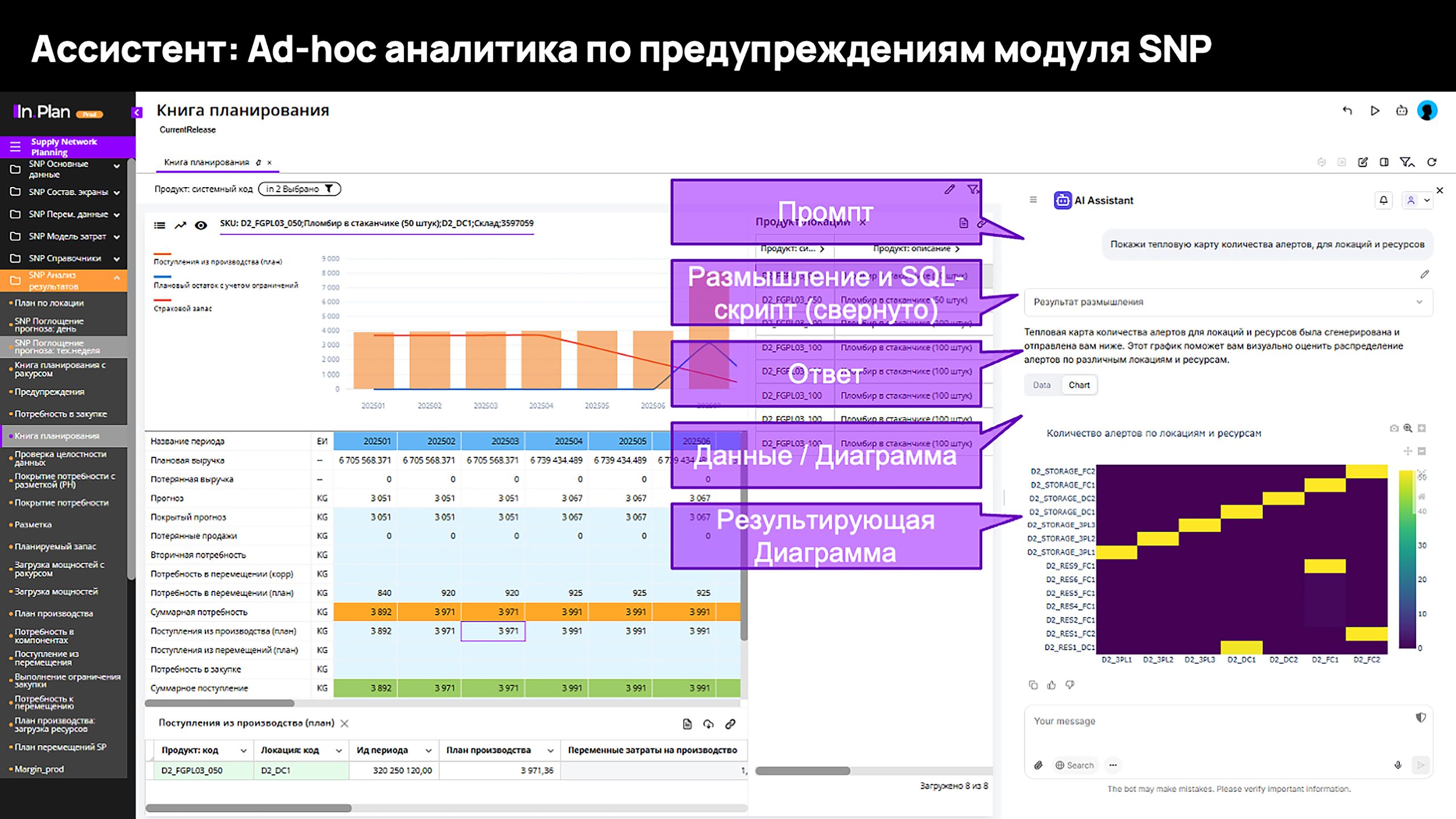Click the play (run) icon in the header
Screen dimensions: 1456x819
tap(1375, 110)
